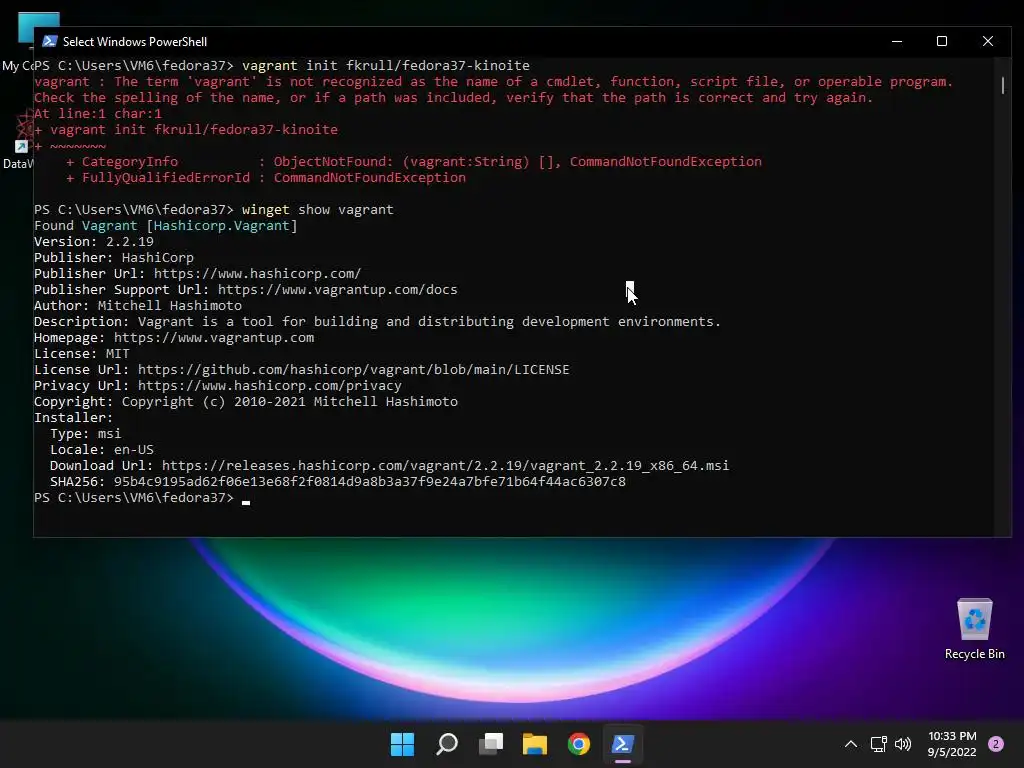
Task: Click 'winget show vagrant' command text
Action: pos(317,210)
